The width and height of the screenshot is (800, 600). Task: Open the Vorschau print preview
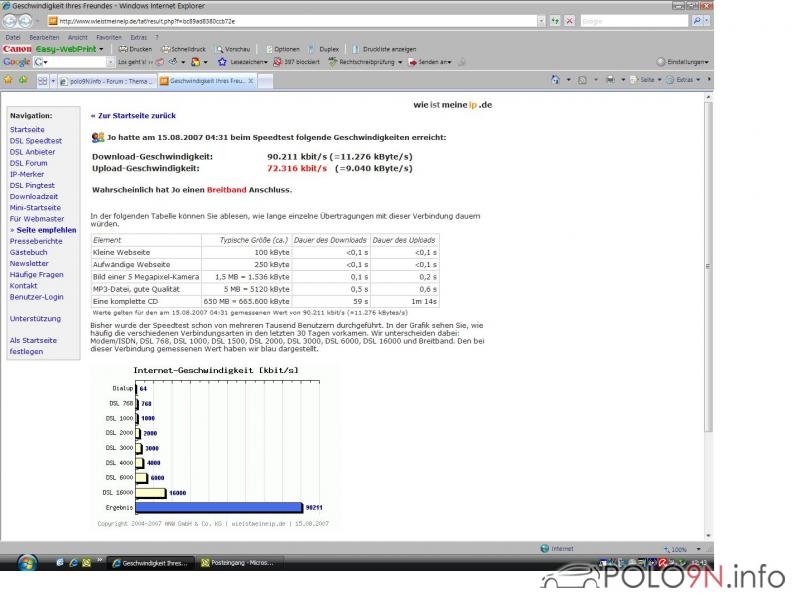(x=233, y=49)
